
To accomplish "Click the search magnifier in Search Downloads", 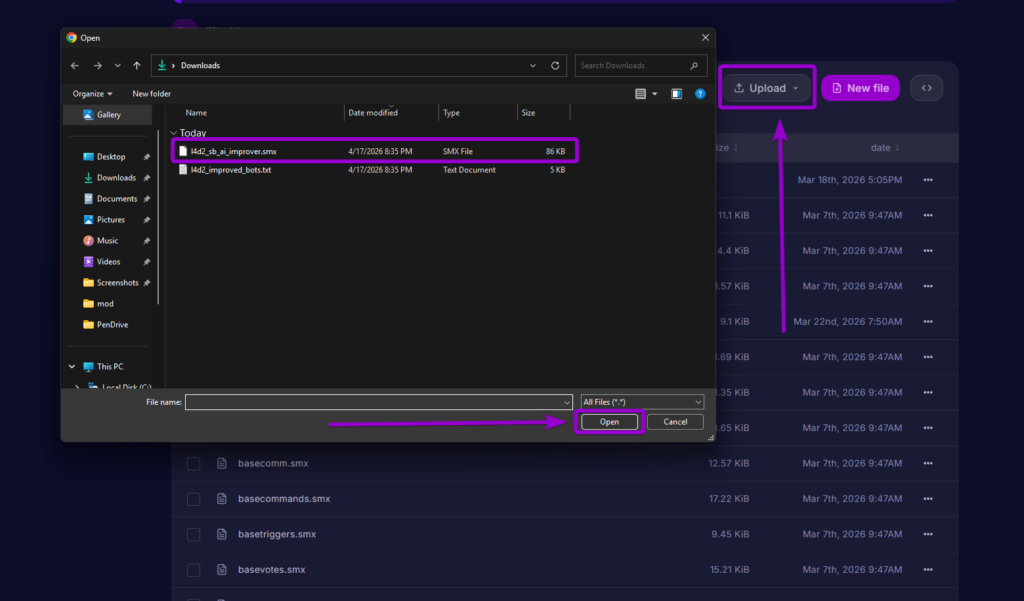I will point(693,65).
